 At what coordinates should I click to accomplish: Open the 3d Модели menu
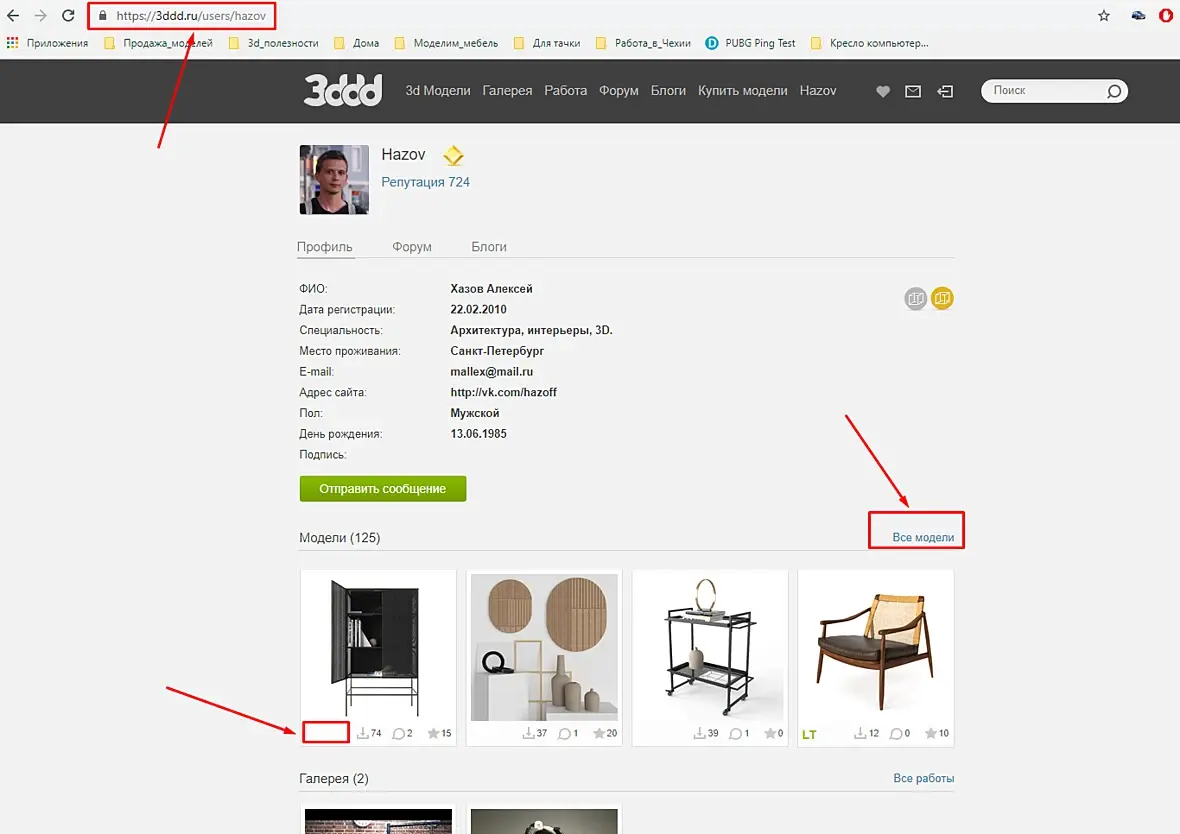click(x=438, y=90)
